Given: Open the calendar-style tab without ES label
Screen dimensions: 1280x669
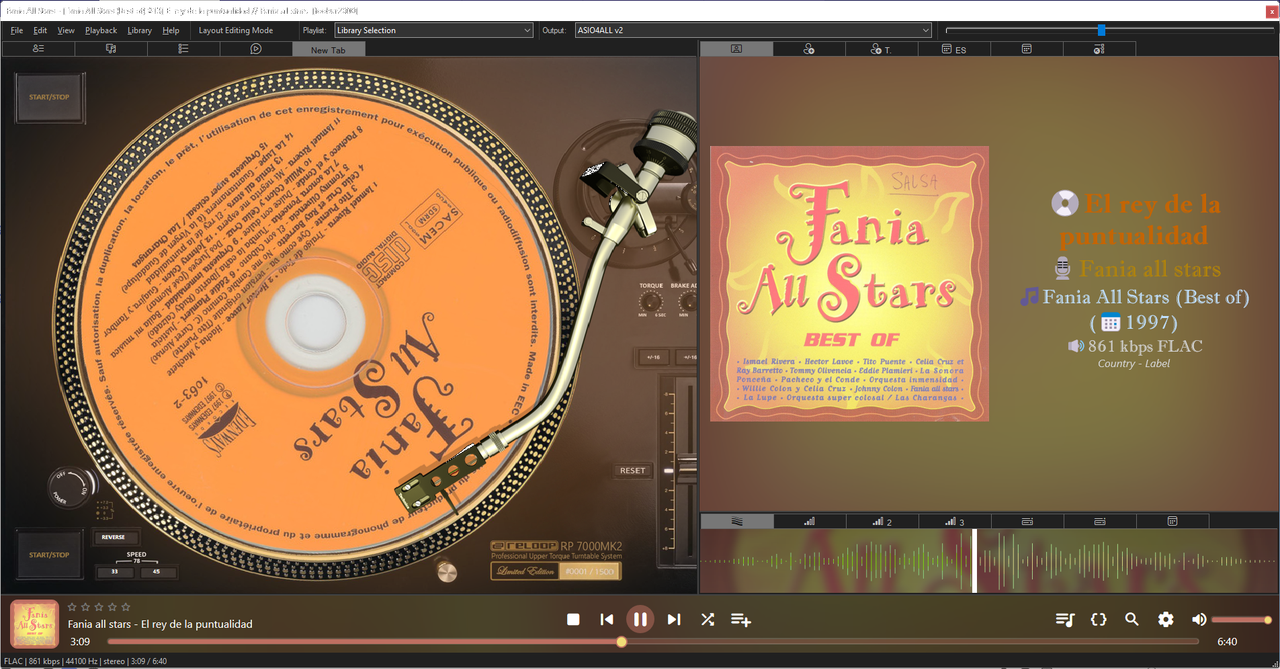Looking at the screenshot, I should tap(1026, 48).
